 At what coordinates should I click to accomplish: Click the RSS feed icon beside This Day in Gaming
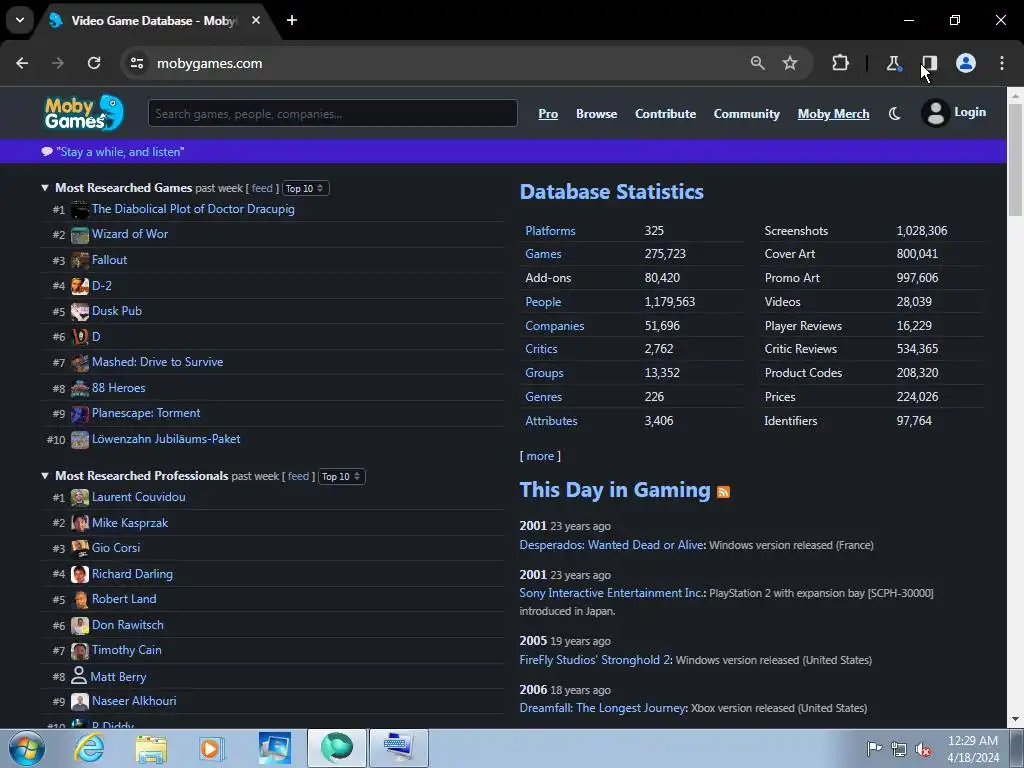723,492
